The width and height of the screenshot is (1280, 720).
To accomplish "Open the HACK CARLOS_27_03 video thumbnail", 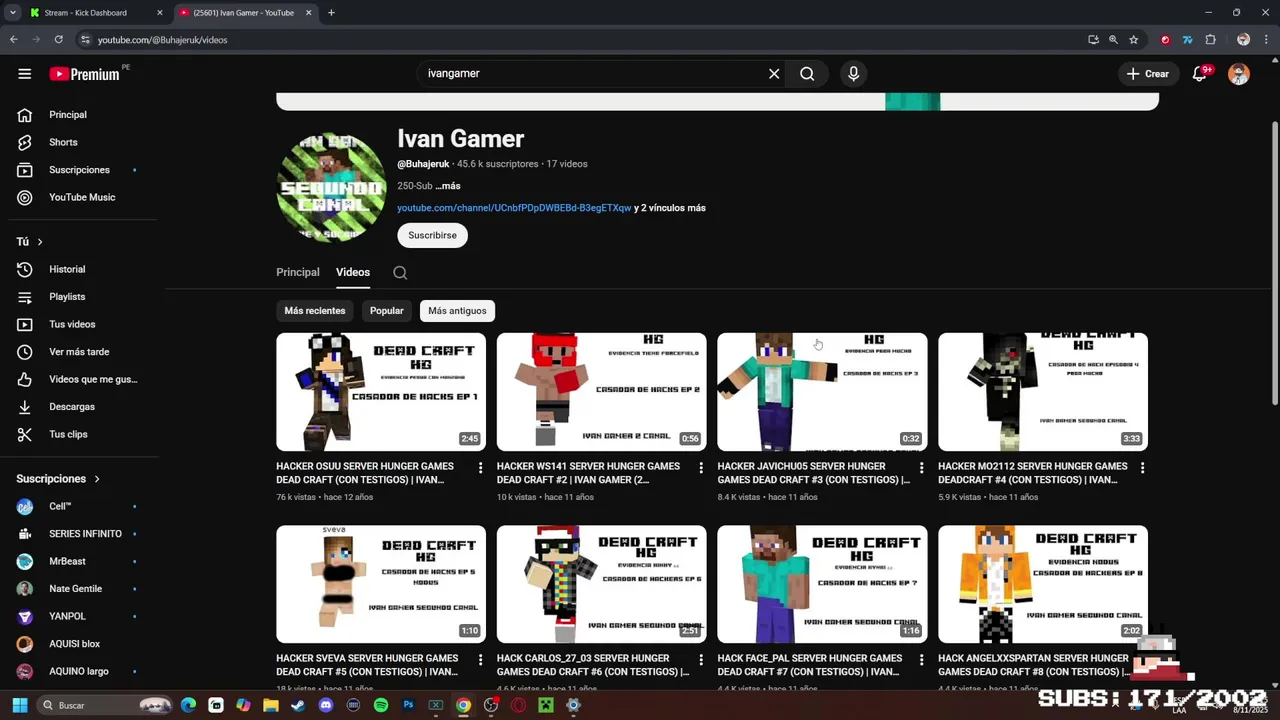I will (602, 584).
